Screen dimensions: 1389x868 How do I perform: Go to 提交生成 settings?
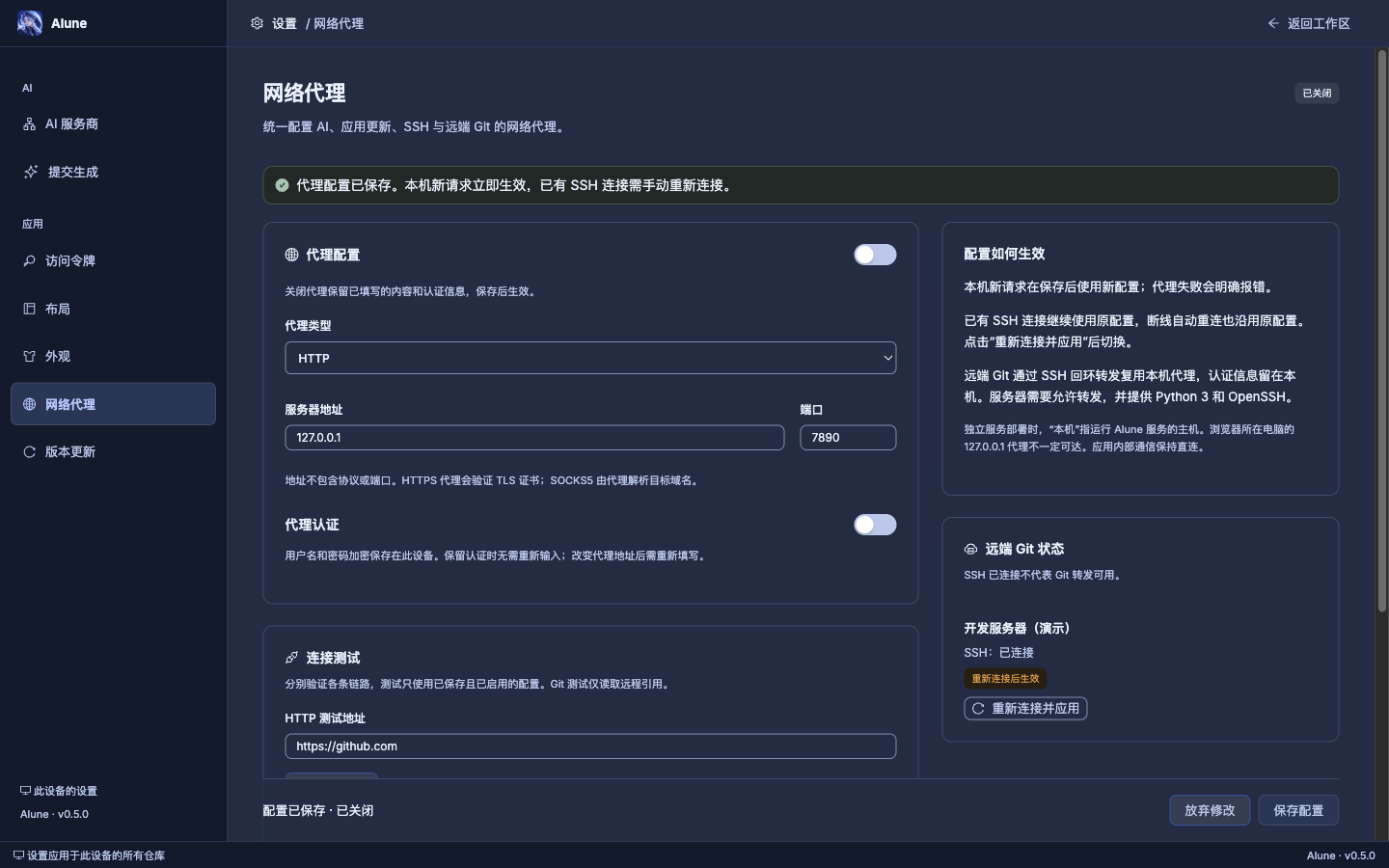tap(113, 172)
